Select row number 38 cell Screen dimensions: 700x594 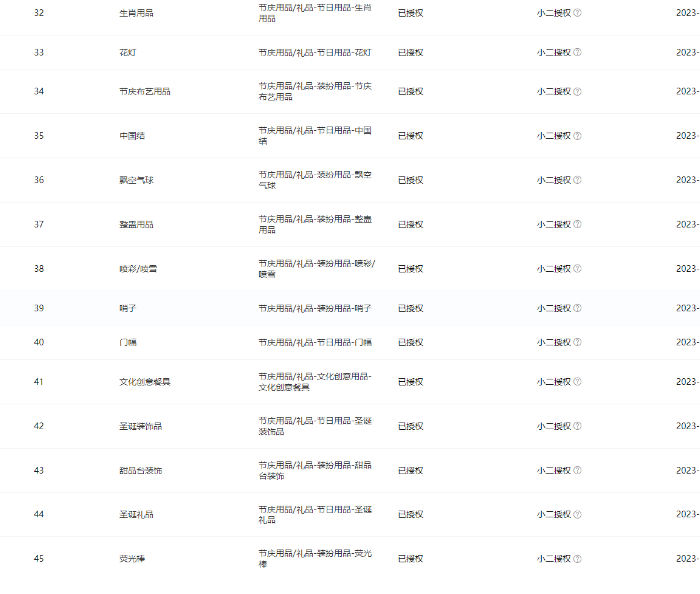coord(39,269)
